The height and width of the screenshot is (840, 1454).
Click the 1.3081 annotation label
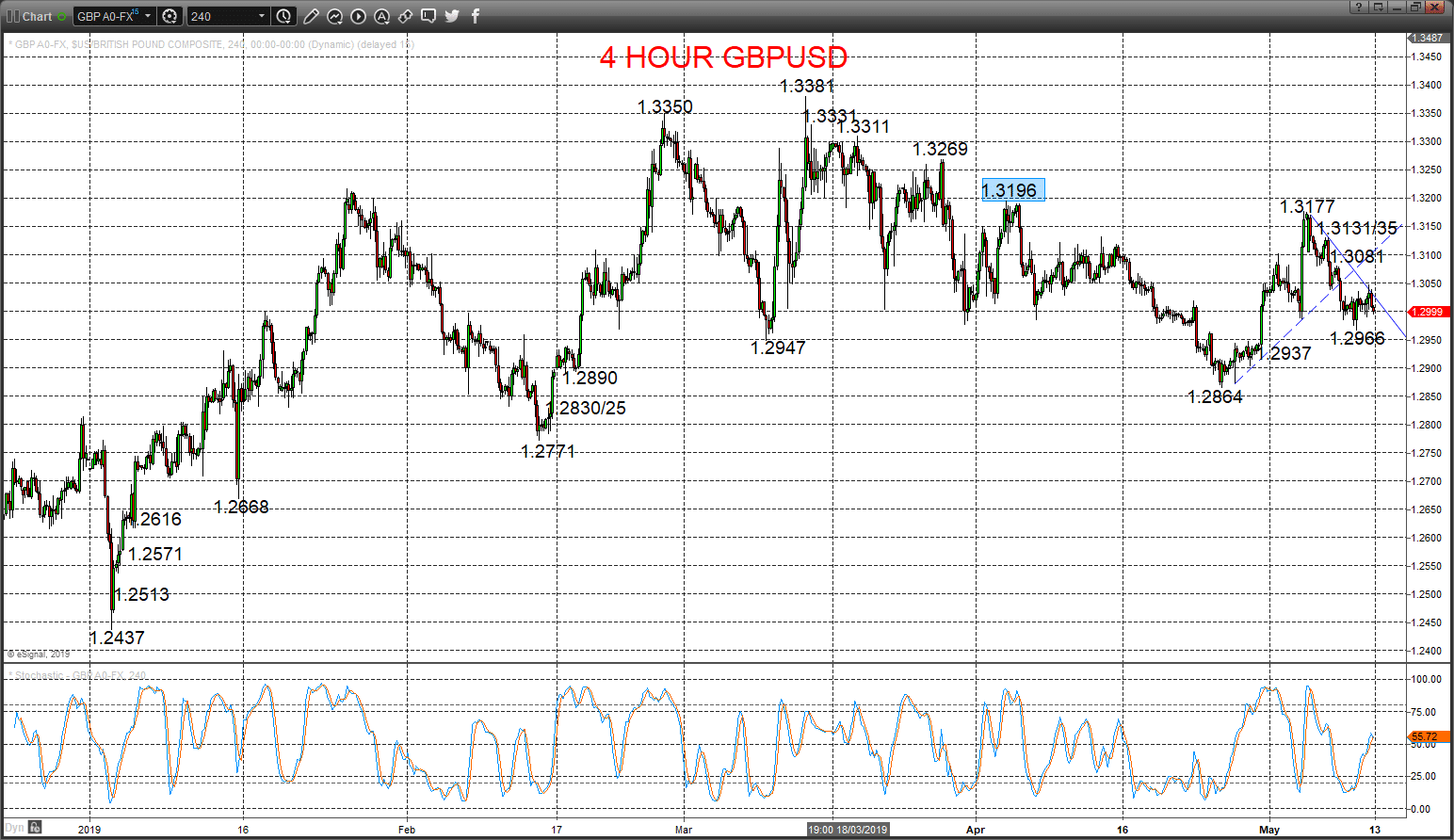[1357, 256]
